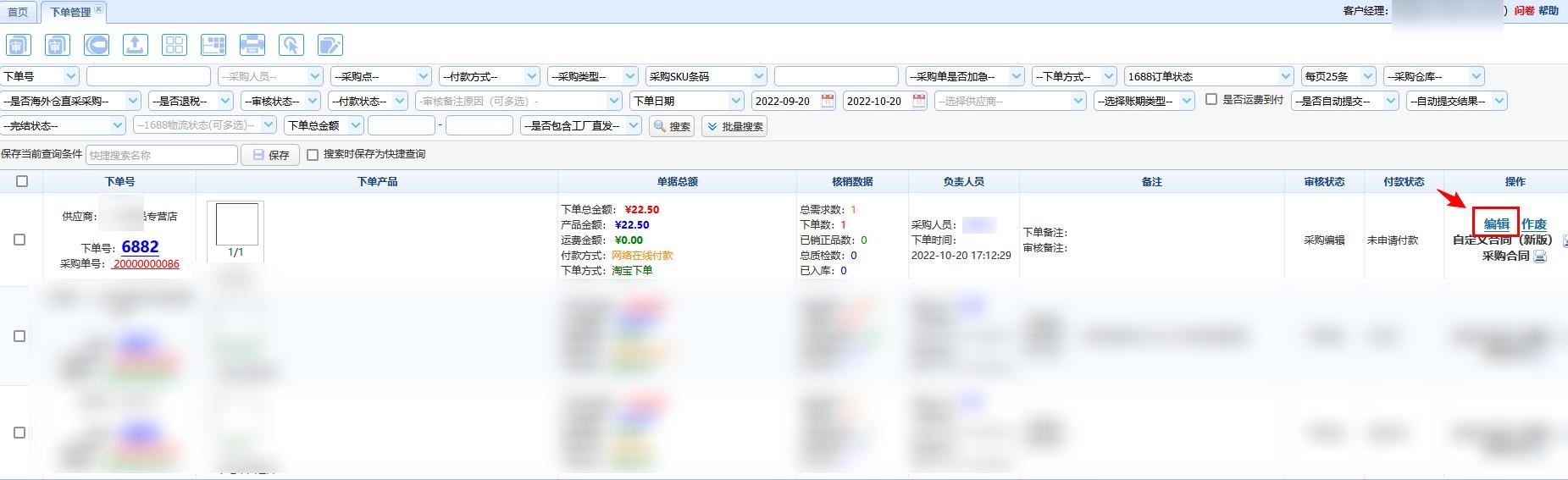The image size is (1568, 480).
Task: Click the 搜索 search button
Action: point(672,126)
